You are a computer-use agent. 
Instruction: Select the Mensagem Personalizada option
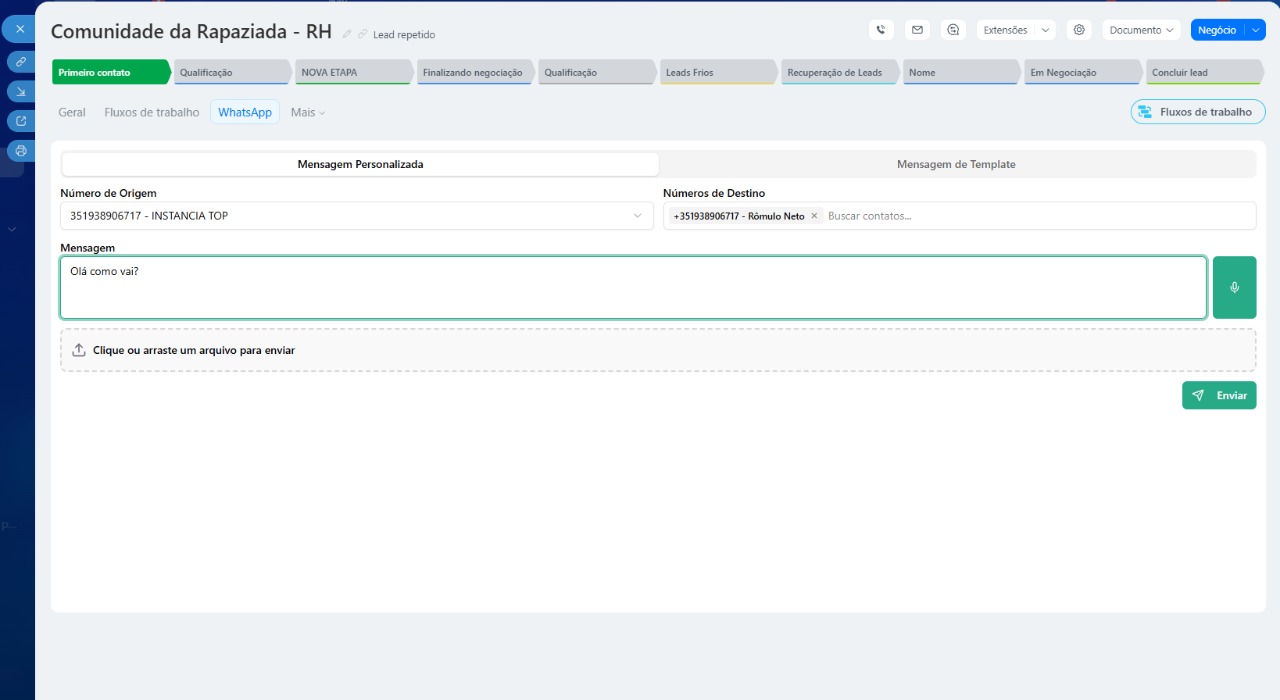click(360, 164)
